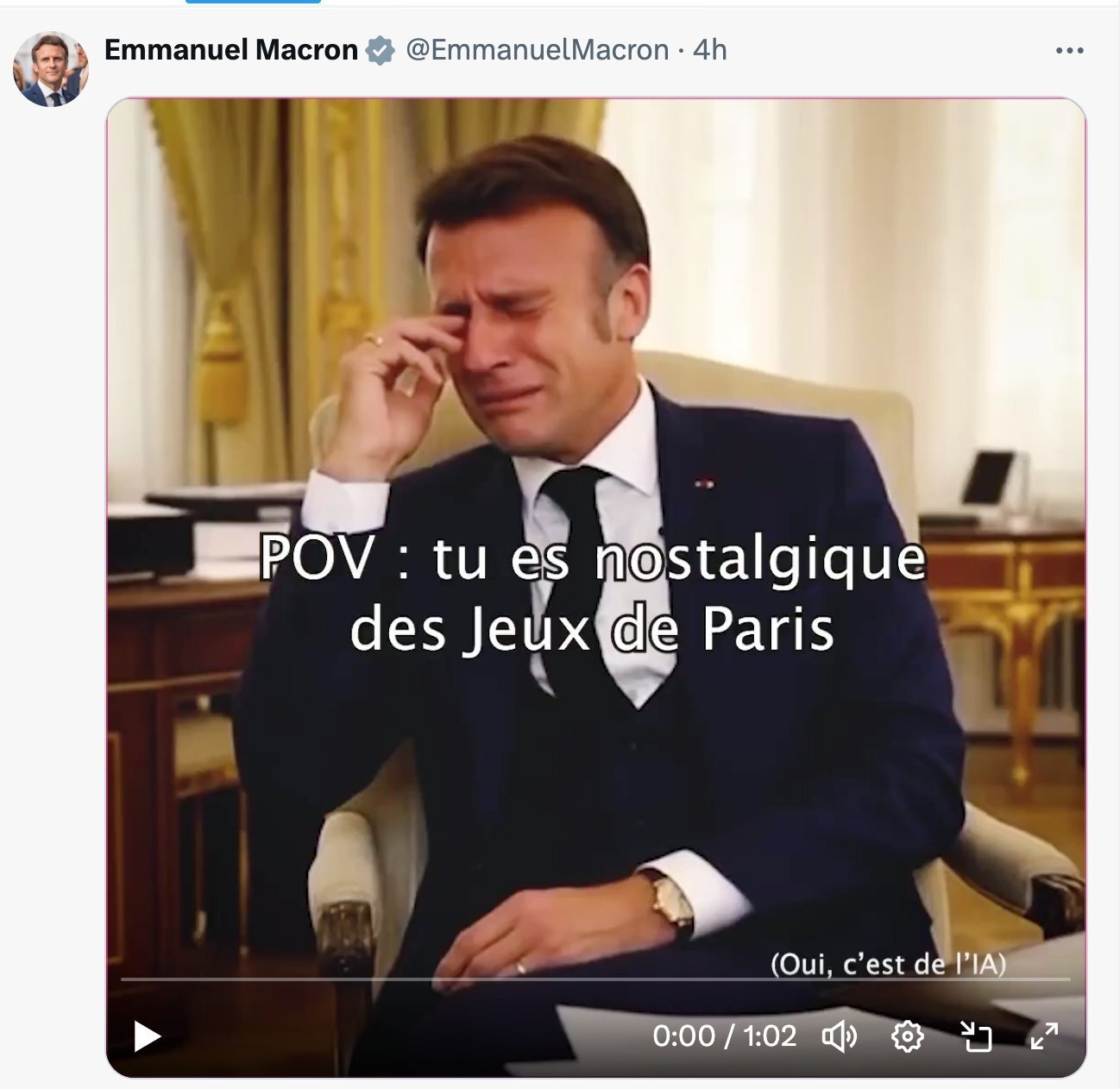Play the video with the play button

(147, 1035)
